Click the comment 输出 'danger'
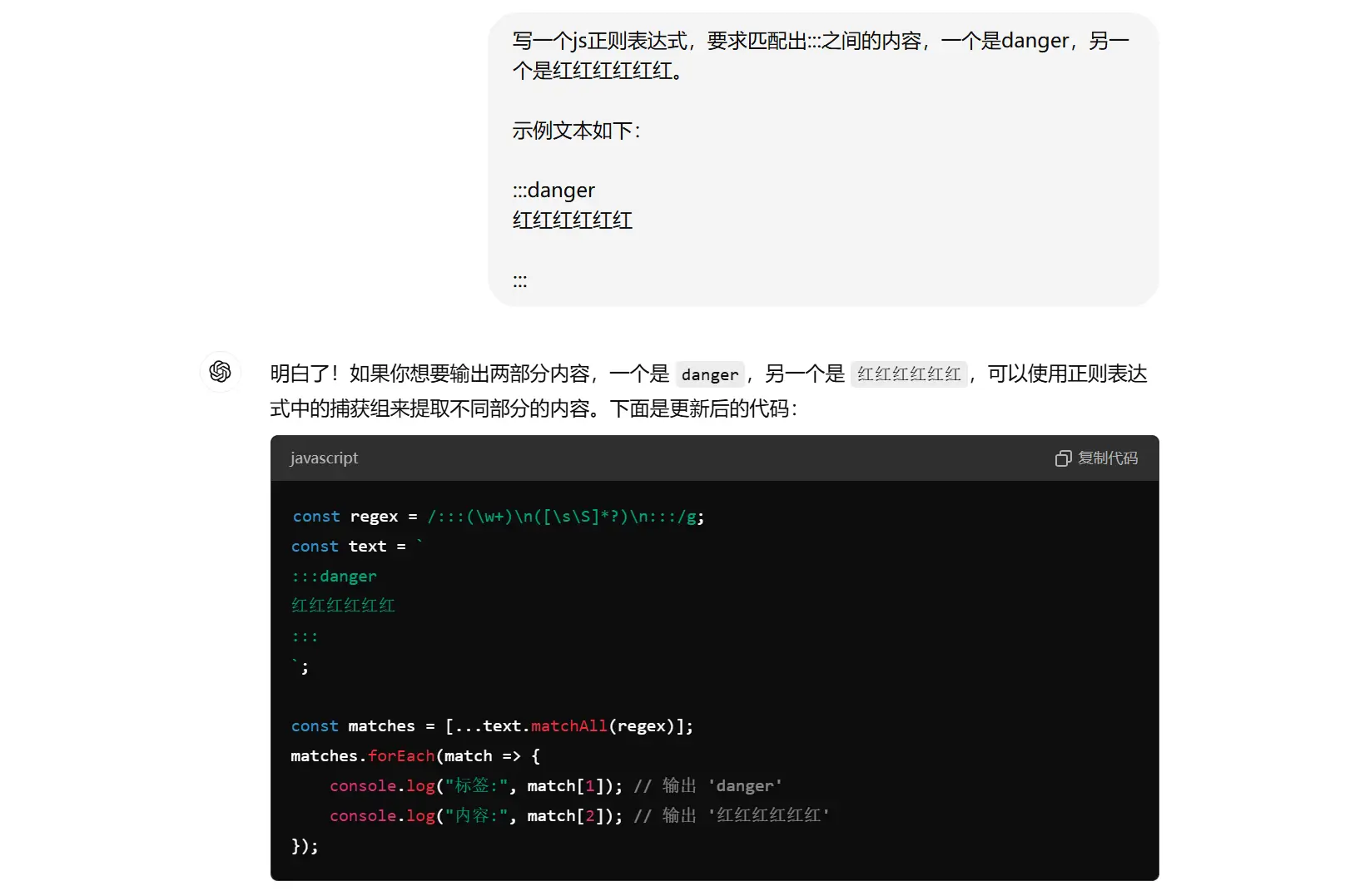Viewport: 1345px width, 896px height. (707, 786)
